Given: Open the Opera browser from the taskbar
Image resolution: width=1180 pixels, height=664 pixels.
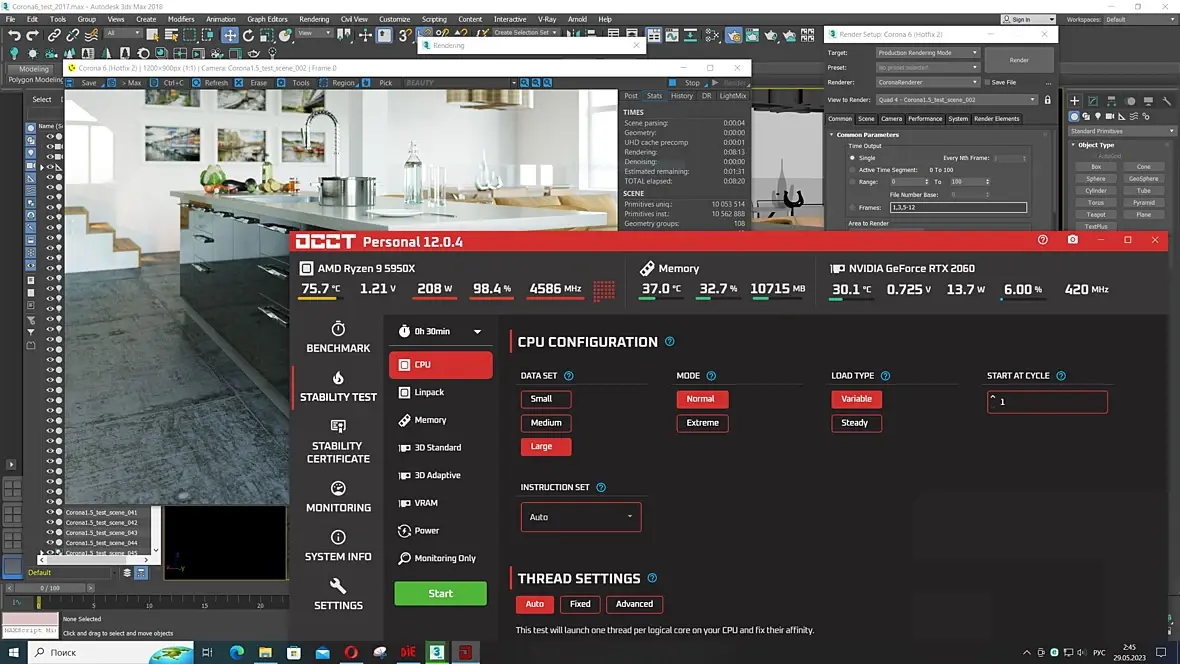Looking at the screenshot, I should pyautogui.click(x=351, y=652).
